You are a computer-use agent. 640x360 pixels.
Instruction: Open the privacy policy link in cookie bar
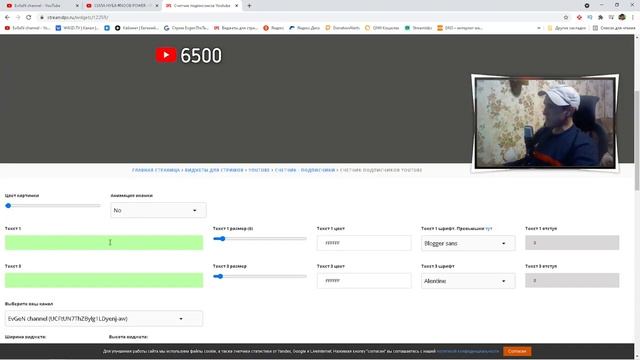coord(468,351)
